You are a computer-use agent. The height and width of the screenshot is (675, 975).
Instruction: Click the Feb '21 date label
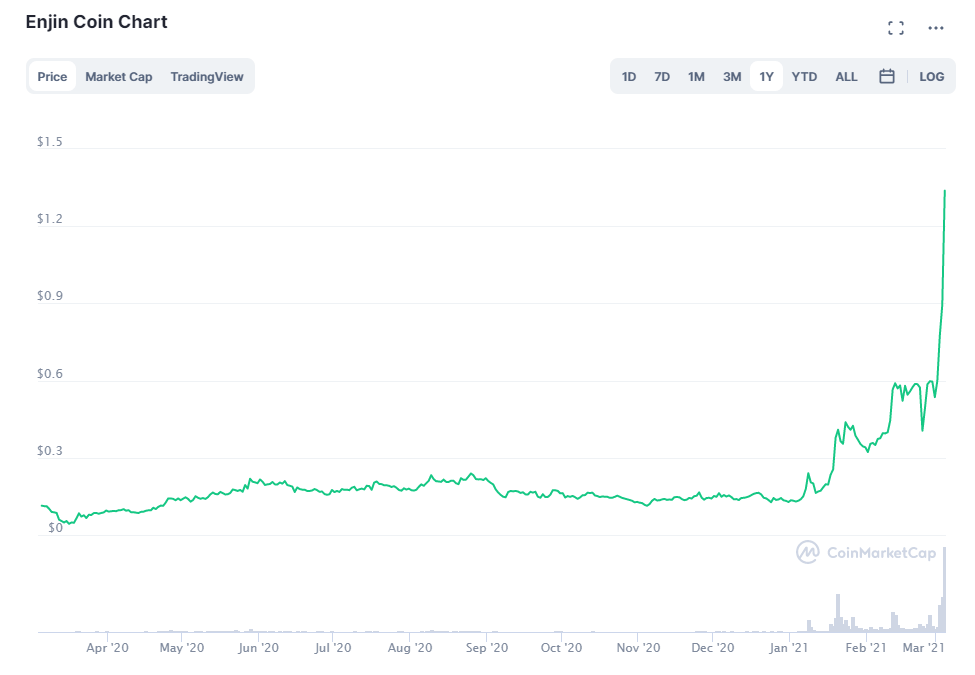pyautogui.click(x=866, y=648)
